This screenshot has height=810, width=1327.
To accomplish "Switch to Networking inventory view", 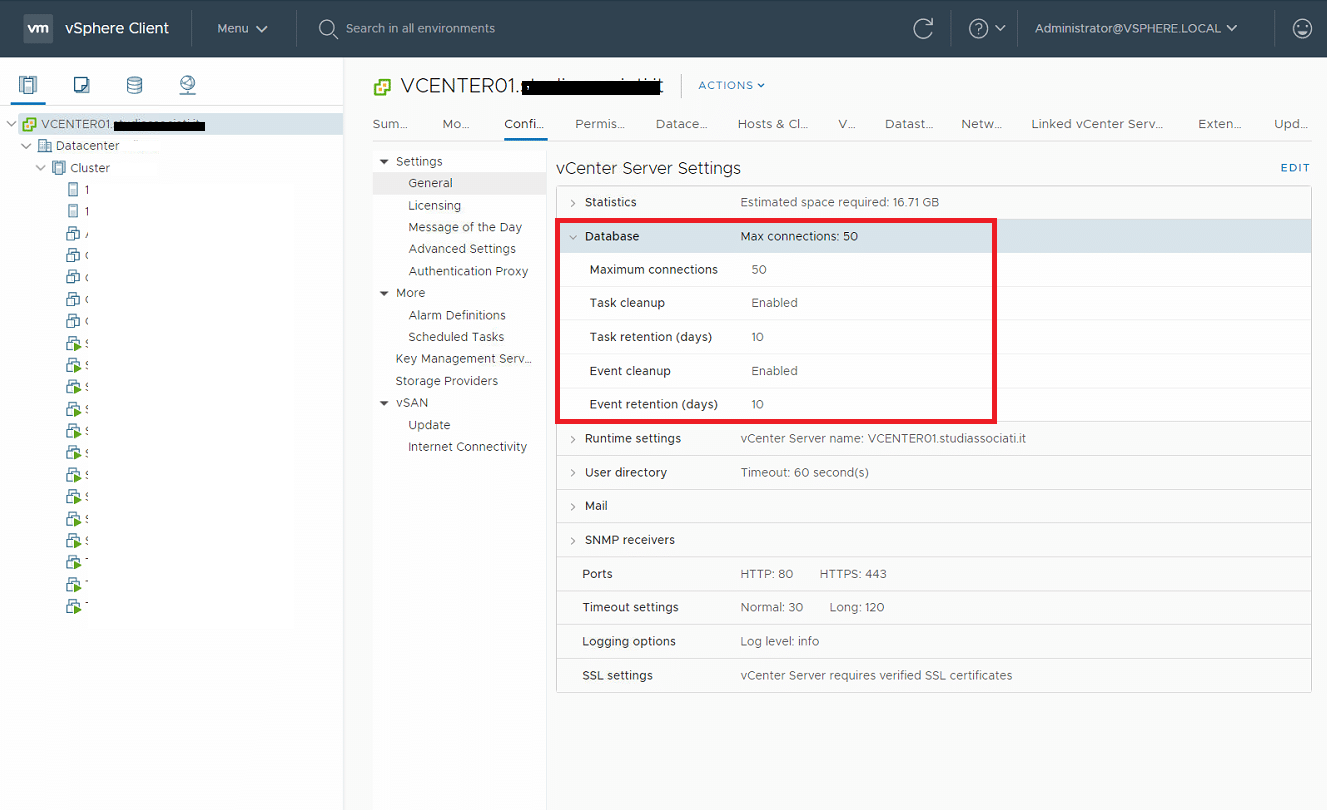I will (187, 85).
